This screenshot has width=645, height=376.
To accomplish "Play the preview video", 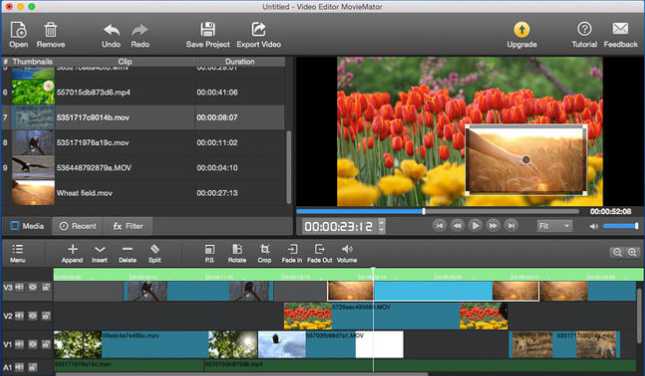I will [475, 225].
